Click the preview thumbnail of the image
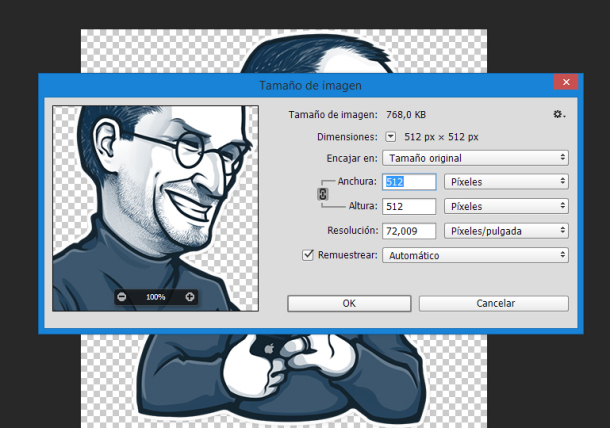 coord(155,208)
